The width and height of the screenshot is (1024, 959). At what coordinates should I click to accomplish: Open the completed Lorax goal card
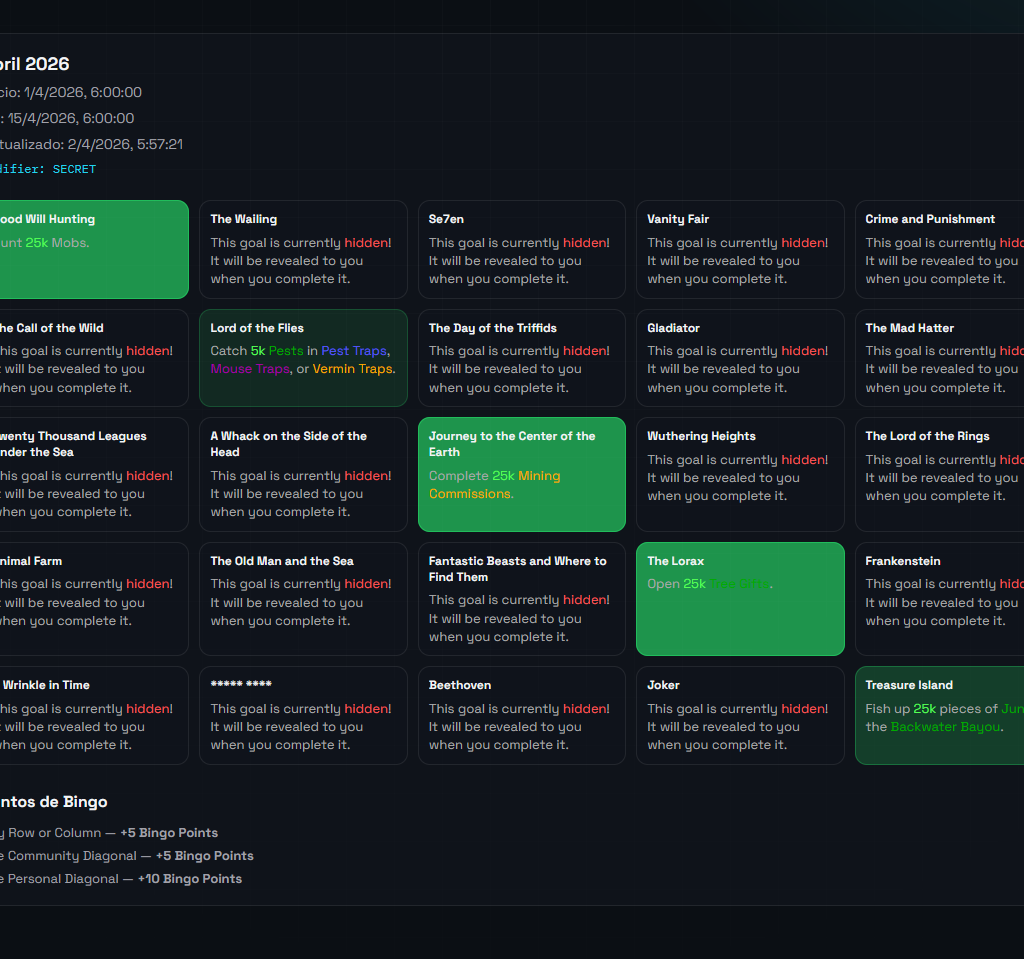tap(740, 598)
